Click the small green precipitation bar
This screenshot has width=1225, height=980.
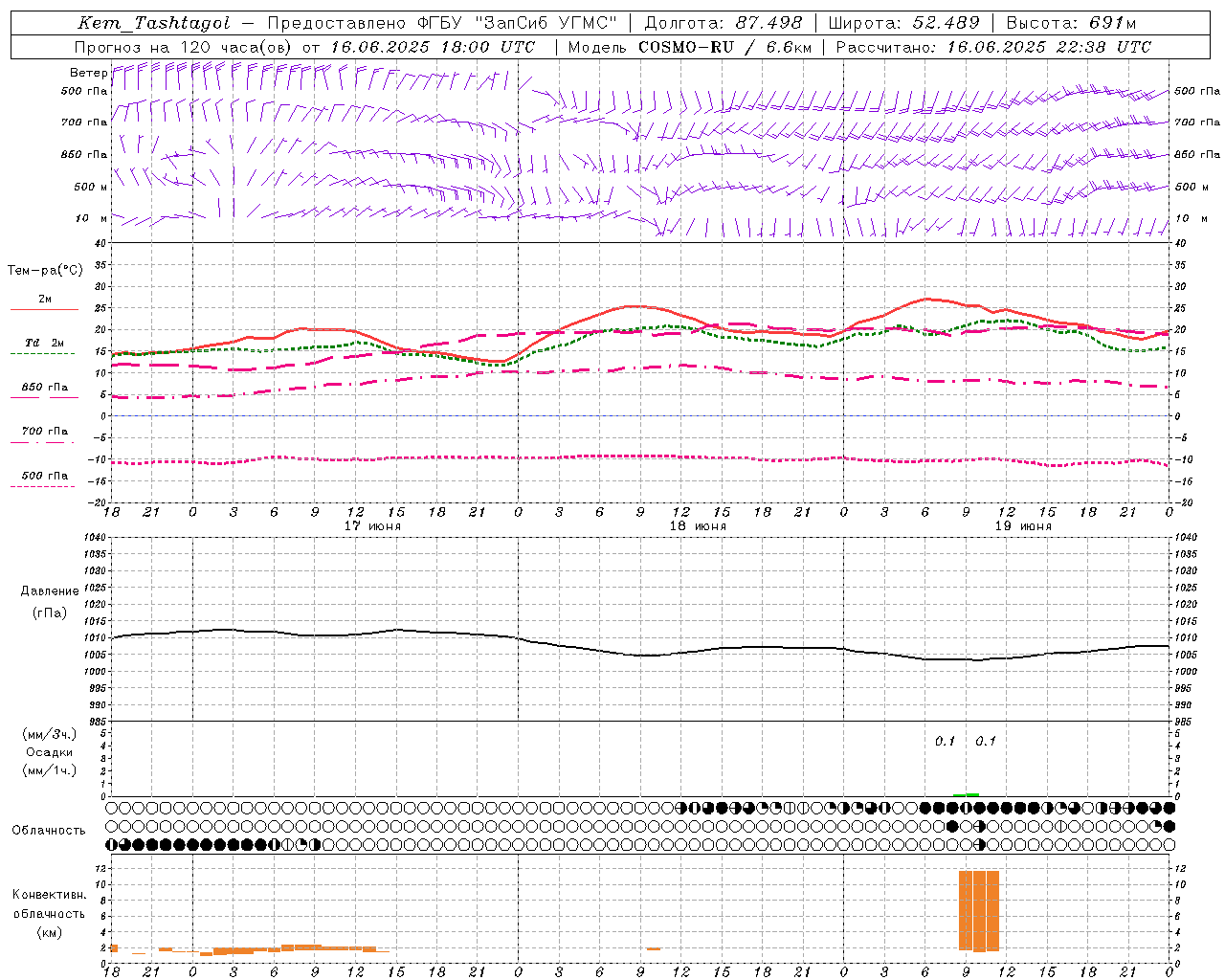point(967,794)
